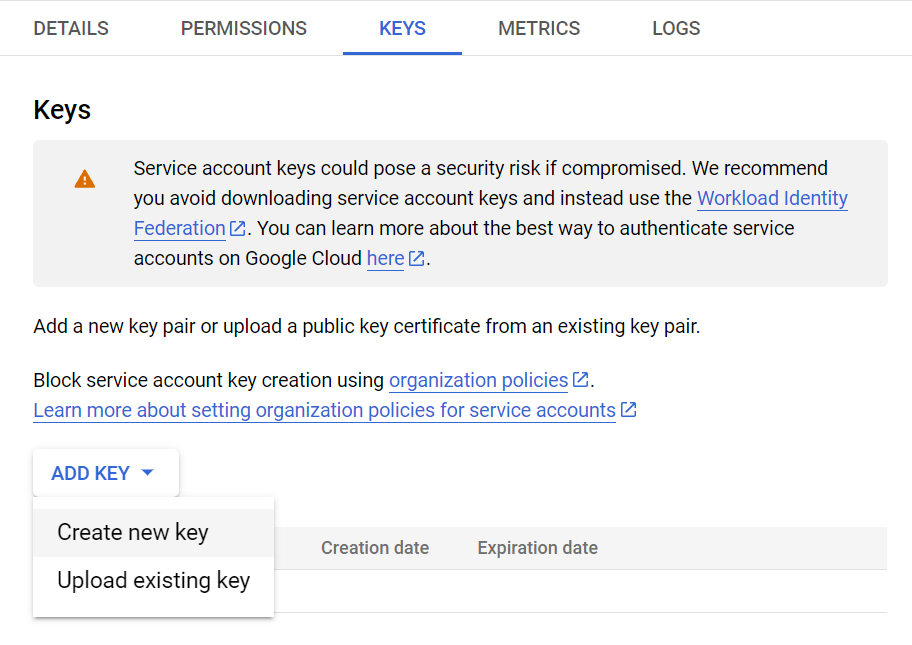Viewport: 912px width, 645px height.
Task: Choose "Create new key" from the menu
Action: (x=130, y=532)
